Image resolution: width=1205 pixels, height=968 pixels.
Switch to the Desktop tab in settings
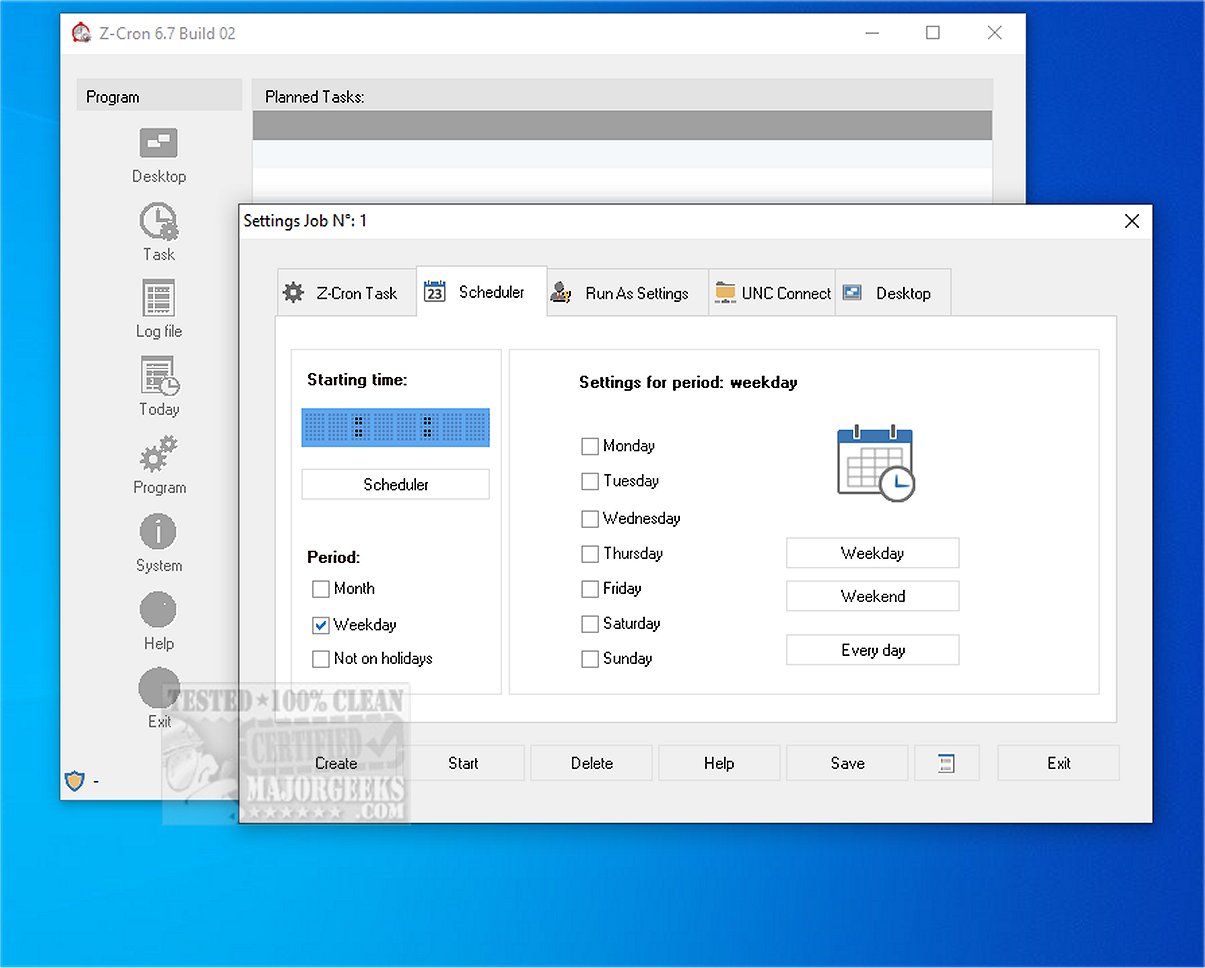(x=892, y=293)
